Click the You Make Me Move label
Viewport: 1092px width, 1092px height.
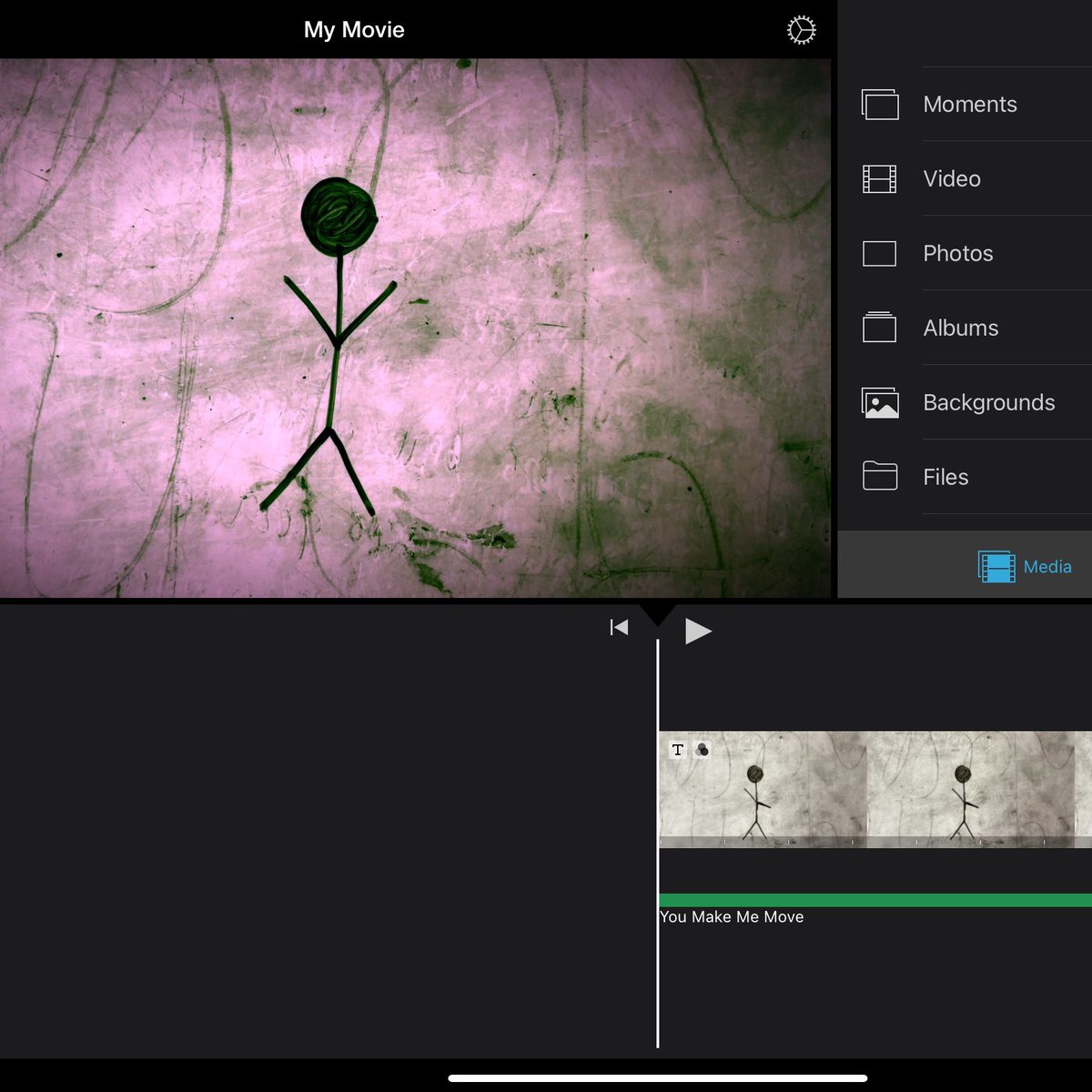(732, 917)
